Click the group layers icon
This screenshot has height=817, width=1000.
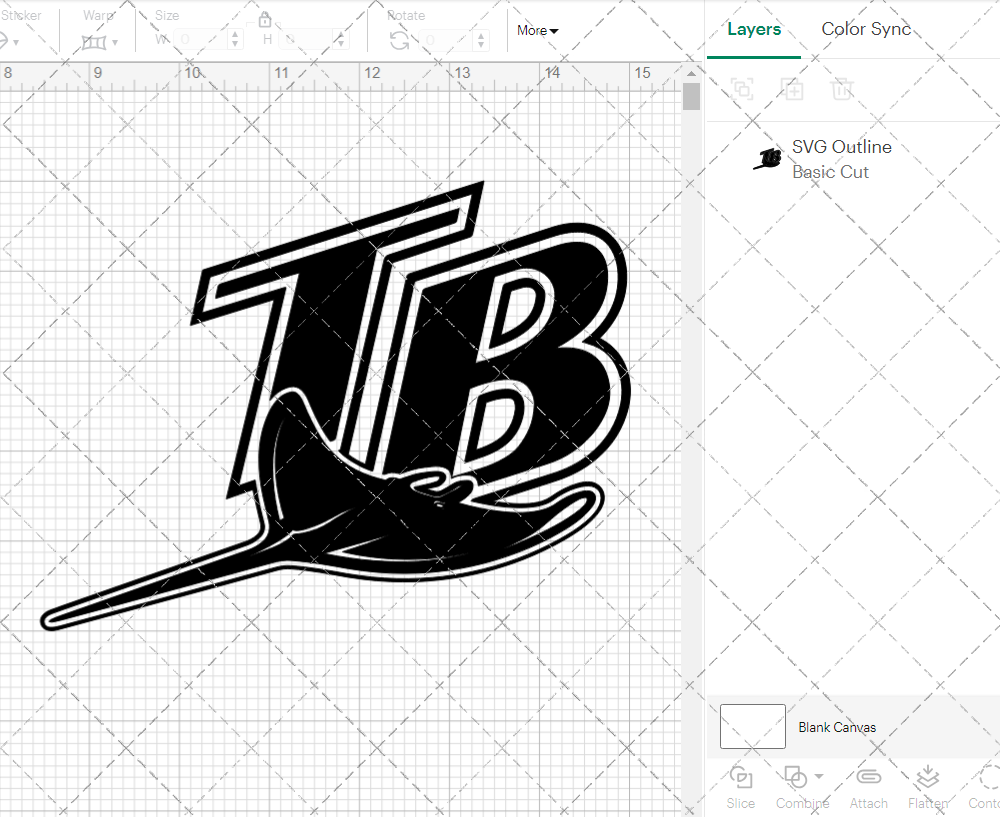click(x=742, y=89)
